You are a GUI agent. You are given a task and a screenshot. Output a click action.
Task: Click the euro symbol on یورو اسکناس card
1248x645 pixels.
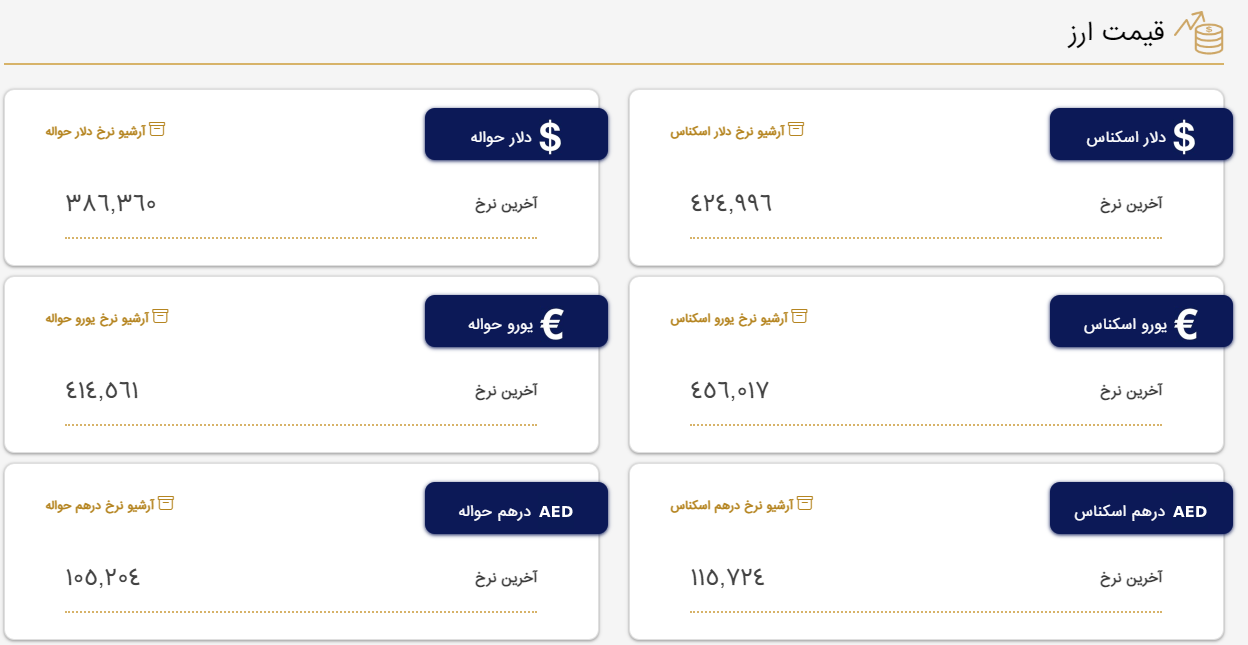point(1189,321)
